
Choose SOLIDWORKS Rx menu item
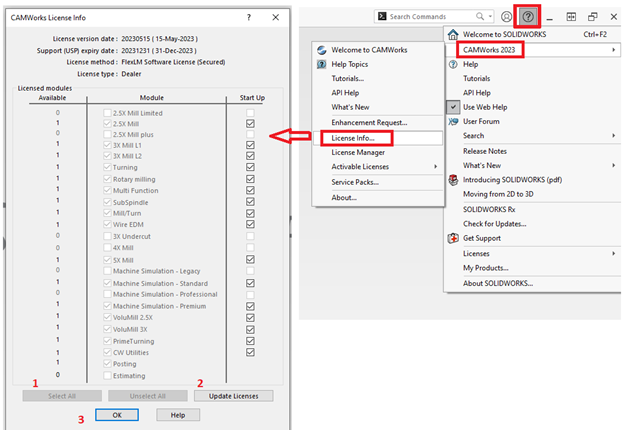coord(532,210)
